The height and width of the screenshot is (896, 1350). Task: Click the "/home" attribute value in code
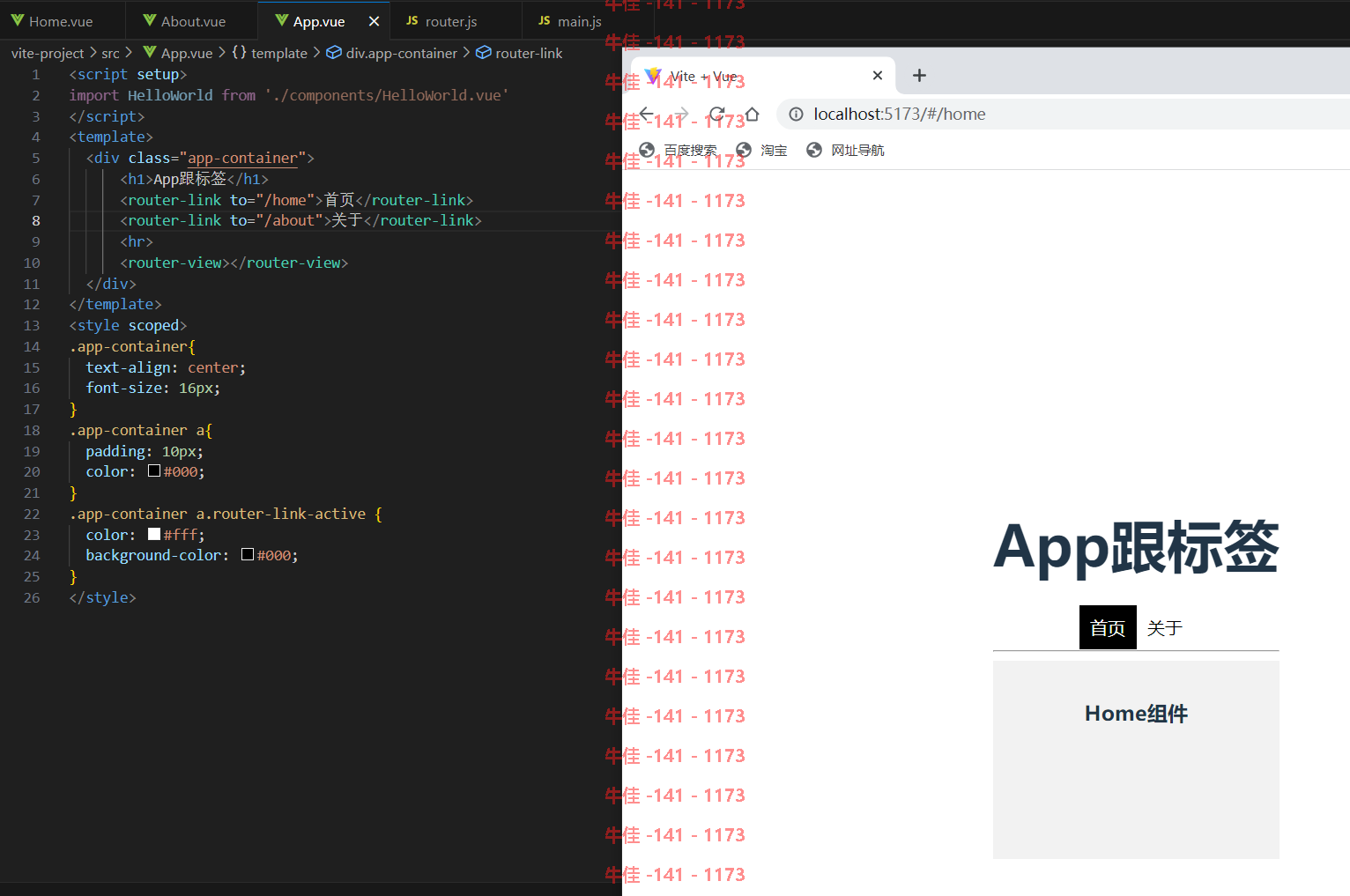[286, 200]
